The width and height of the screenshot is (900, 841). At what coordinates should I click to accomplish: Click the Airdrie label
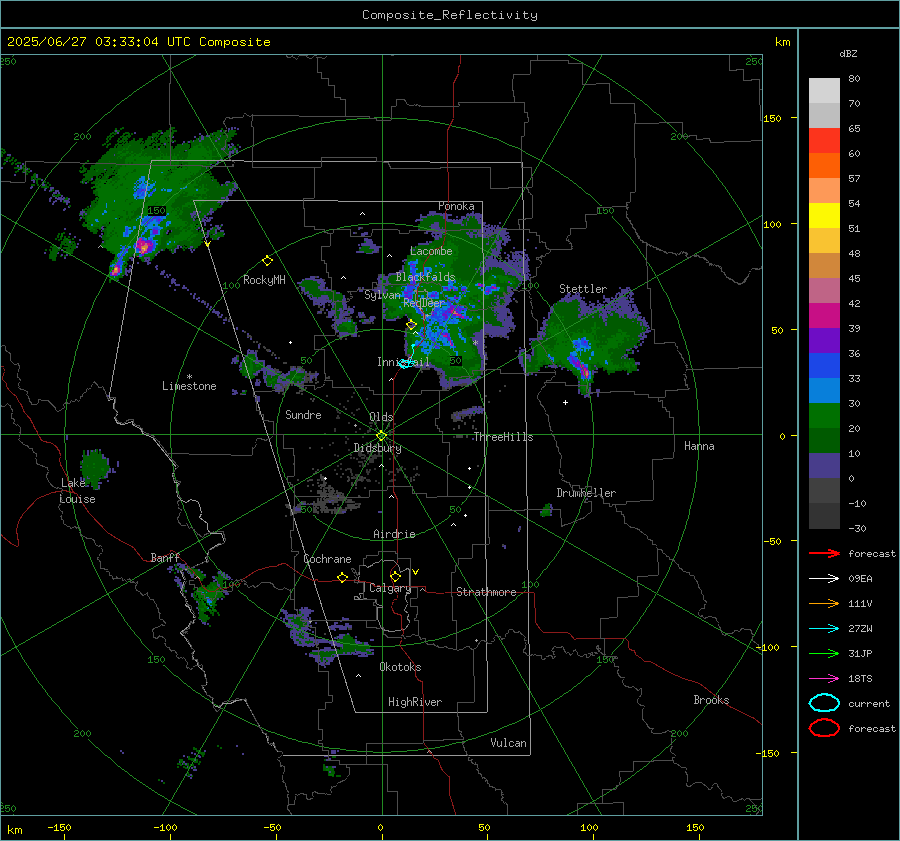pos(394,534)
